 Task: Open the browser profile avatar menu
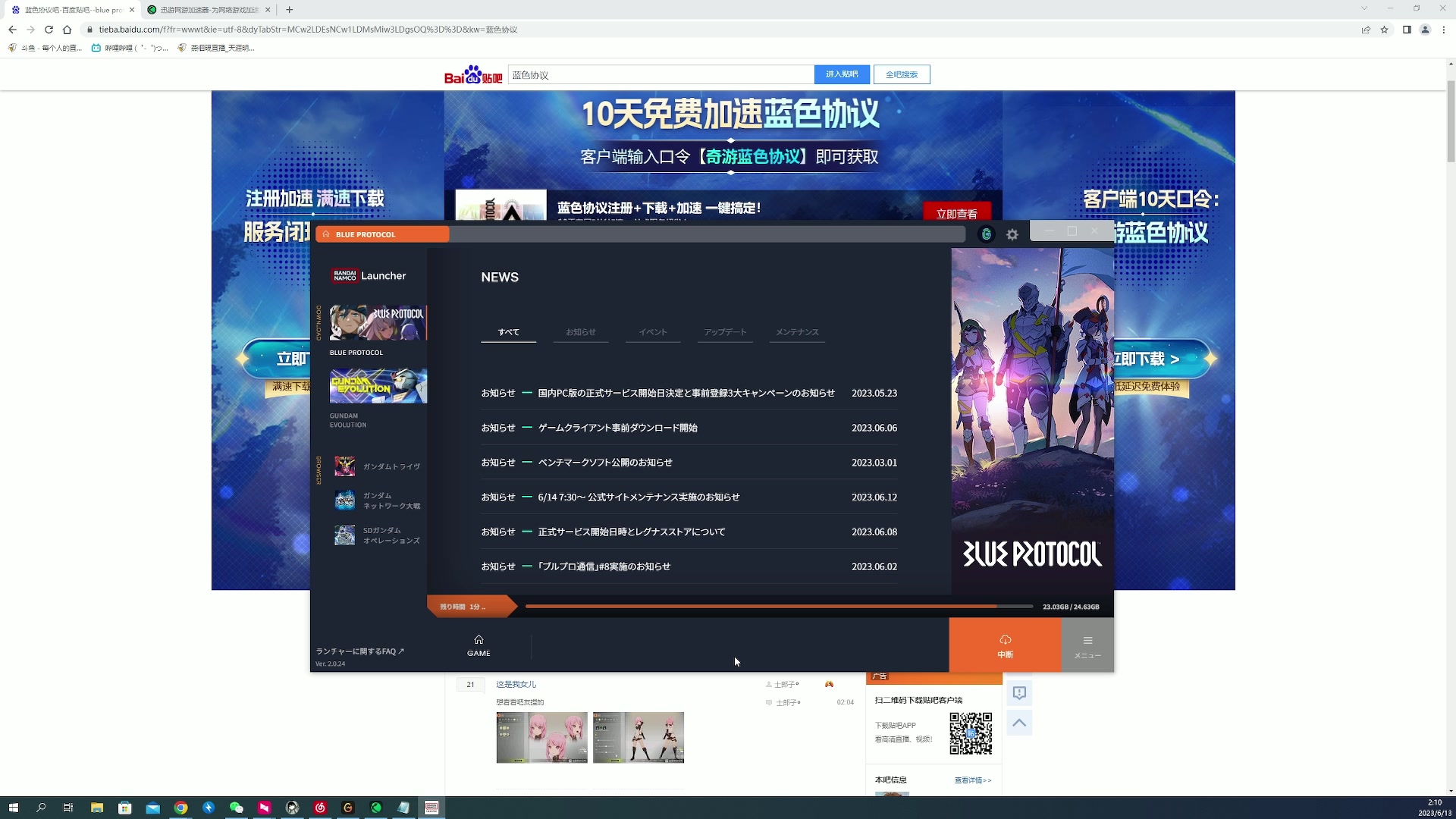click(x=1426, y=30)
